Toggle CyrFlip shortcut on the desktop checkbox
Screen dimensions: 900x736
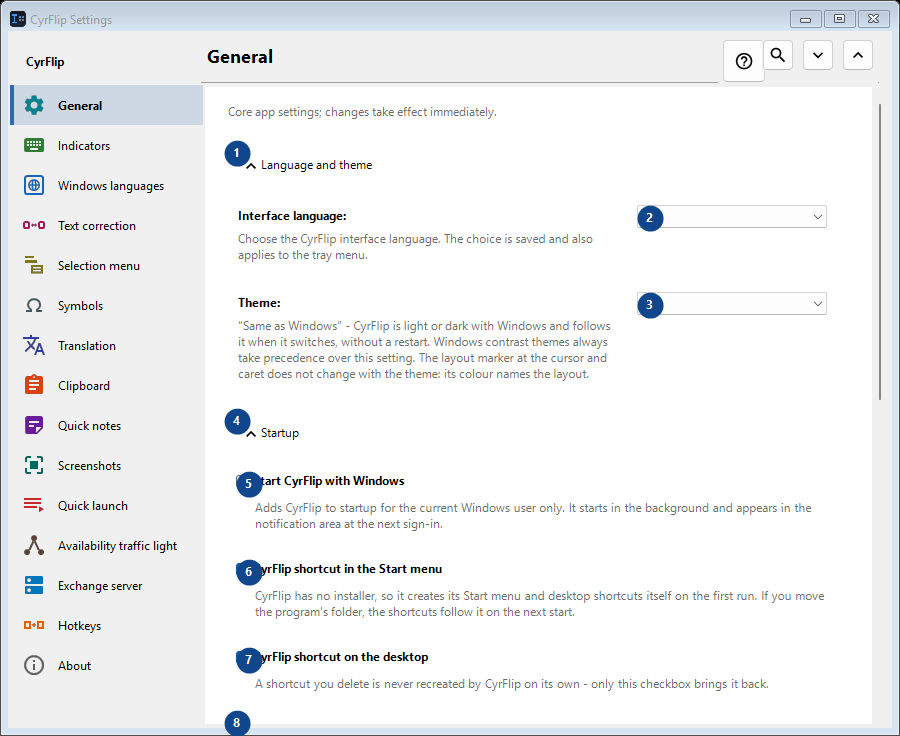[x=242, y=656]
